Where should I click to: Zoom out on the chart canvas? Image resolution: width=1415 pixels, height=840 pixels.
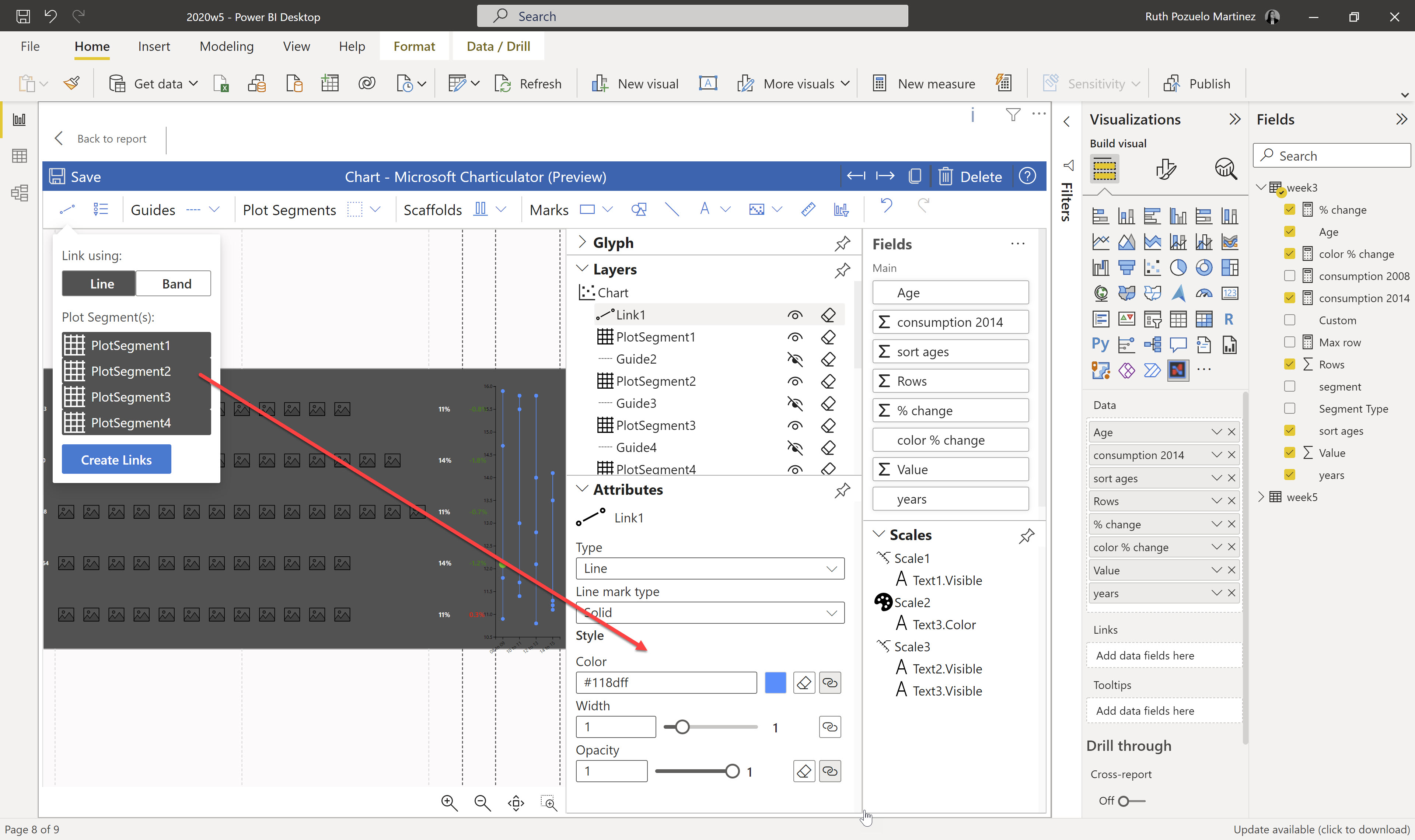click(x=482, y=802)
